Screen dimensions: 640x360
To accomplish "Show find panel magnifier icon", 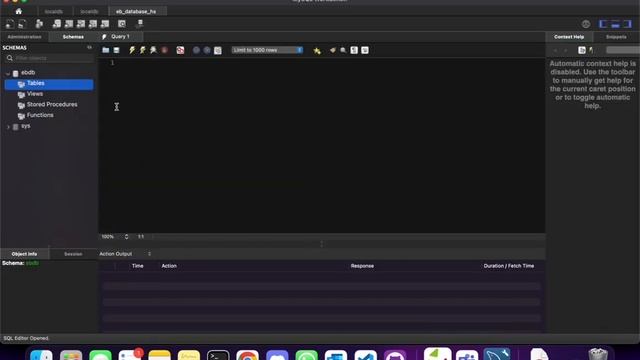I will [x=343, y=50].
